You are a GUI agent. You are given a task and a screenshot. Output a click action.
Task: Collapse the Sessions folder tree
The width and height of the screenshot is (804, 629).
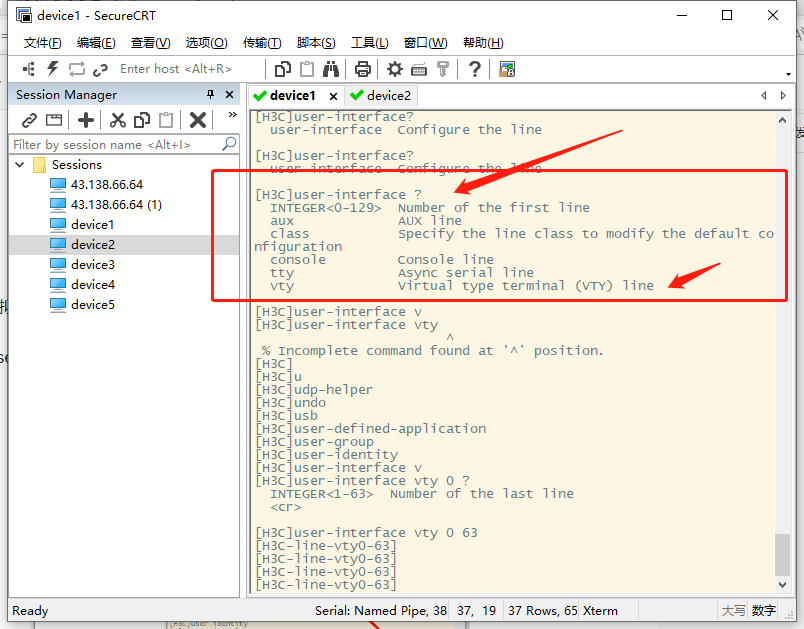click(20, 165)
